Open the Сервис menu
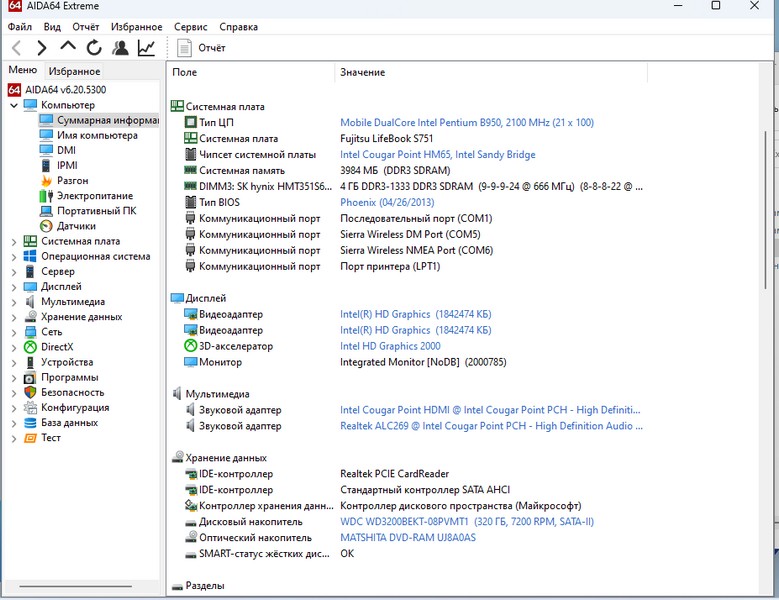779x600 pixels. coord(191,27)
